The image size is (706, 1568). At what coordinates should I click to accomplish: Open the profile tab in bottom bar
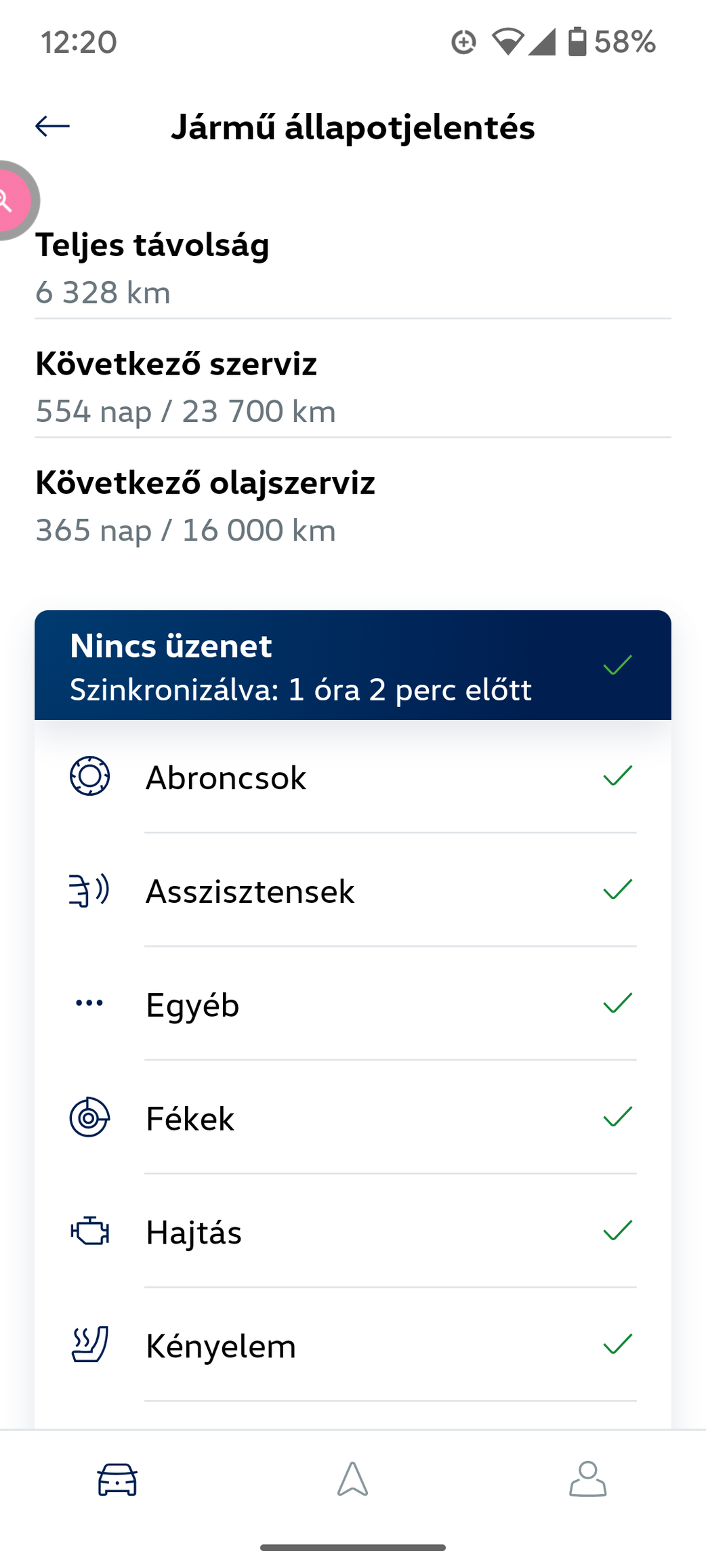(588, 1479)
